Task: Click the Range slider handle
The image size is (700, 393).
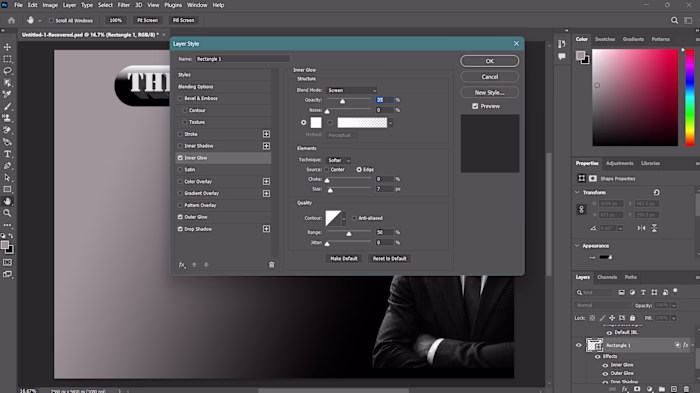Action: coord(349,234)
